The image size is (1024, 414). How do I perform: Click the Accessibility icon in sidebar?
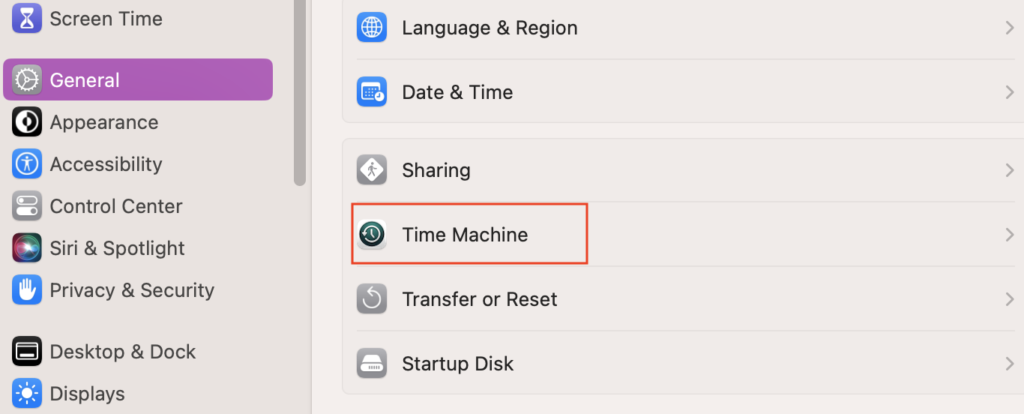[x=27, y=164]
